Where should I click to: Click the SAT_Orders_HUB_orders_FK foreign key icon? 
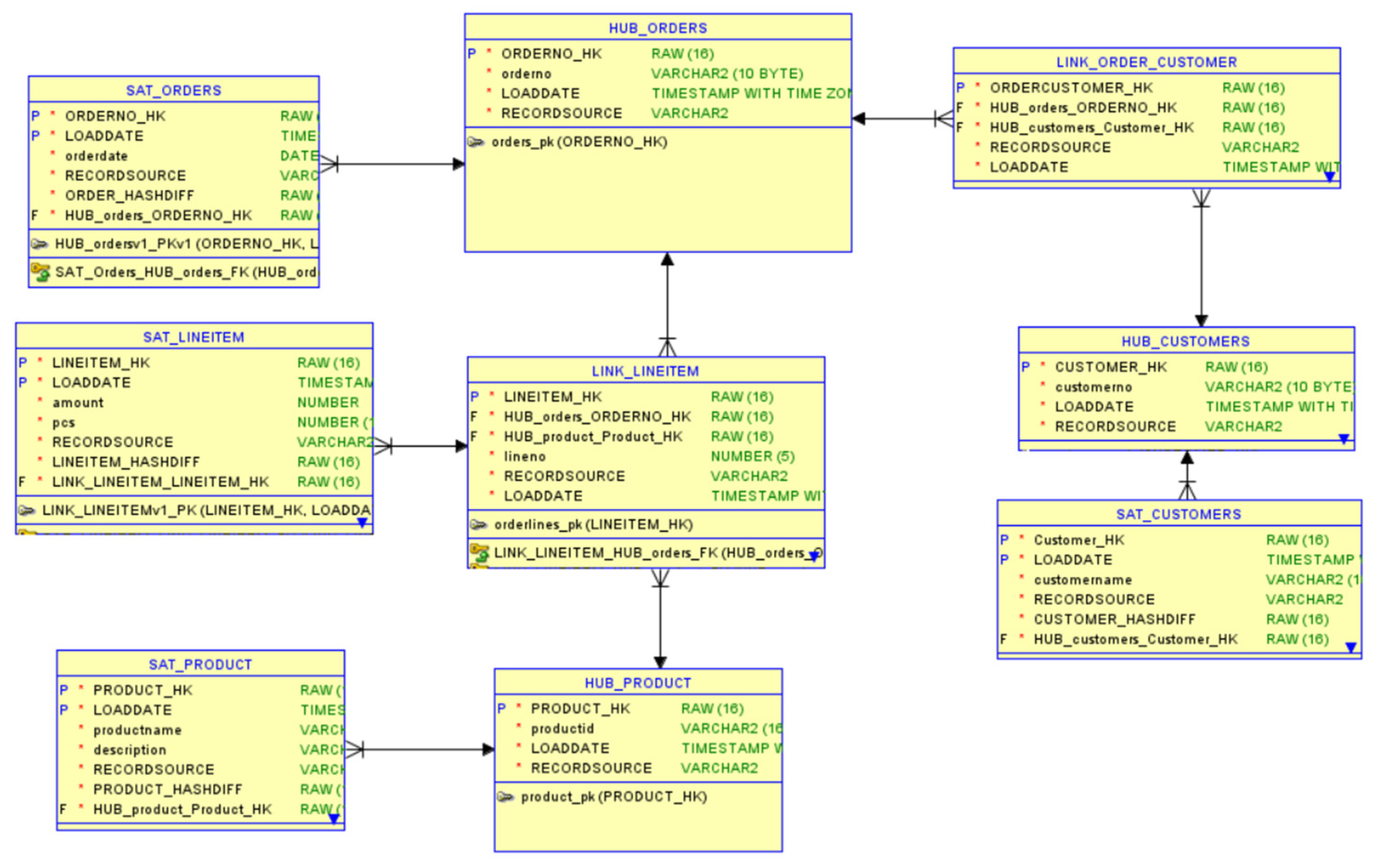[40, 272]
